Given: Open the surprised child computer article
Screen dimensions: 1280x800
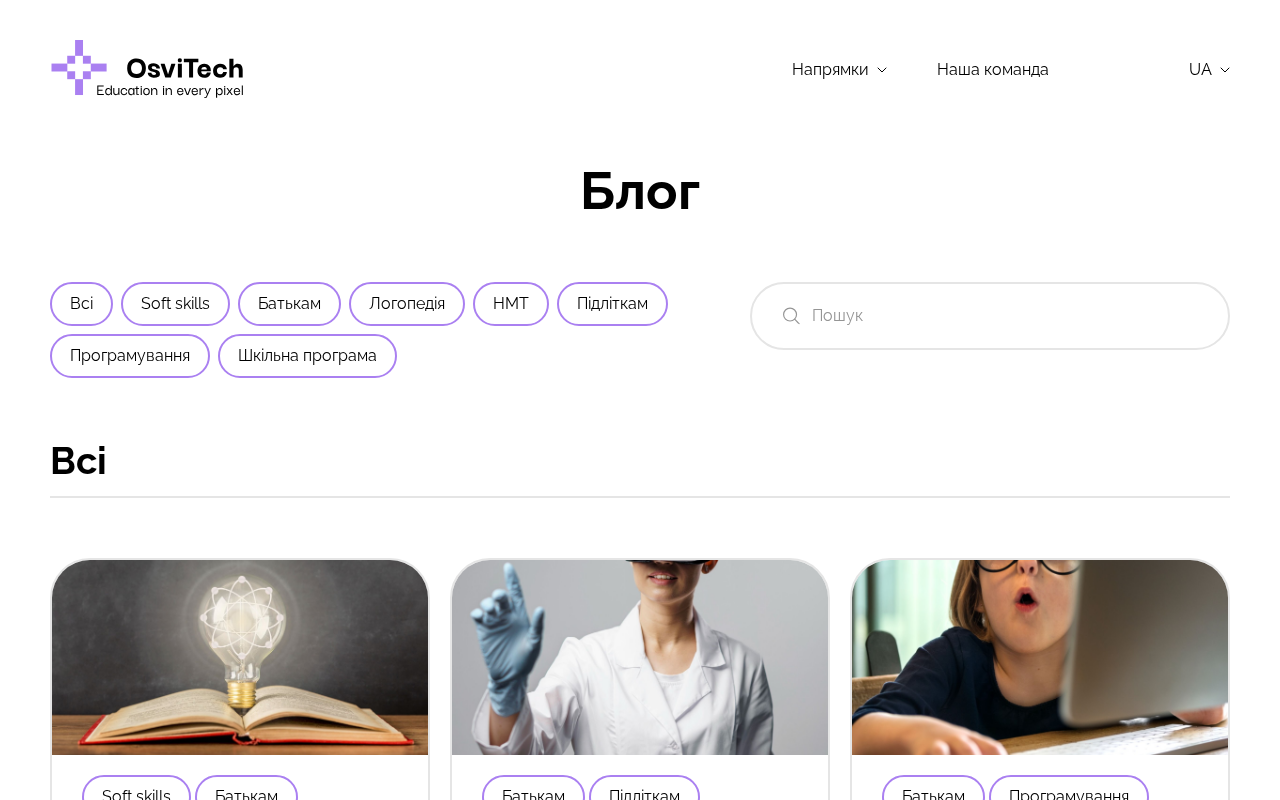Looking at the screenshot, I should point(1040,657).
